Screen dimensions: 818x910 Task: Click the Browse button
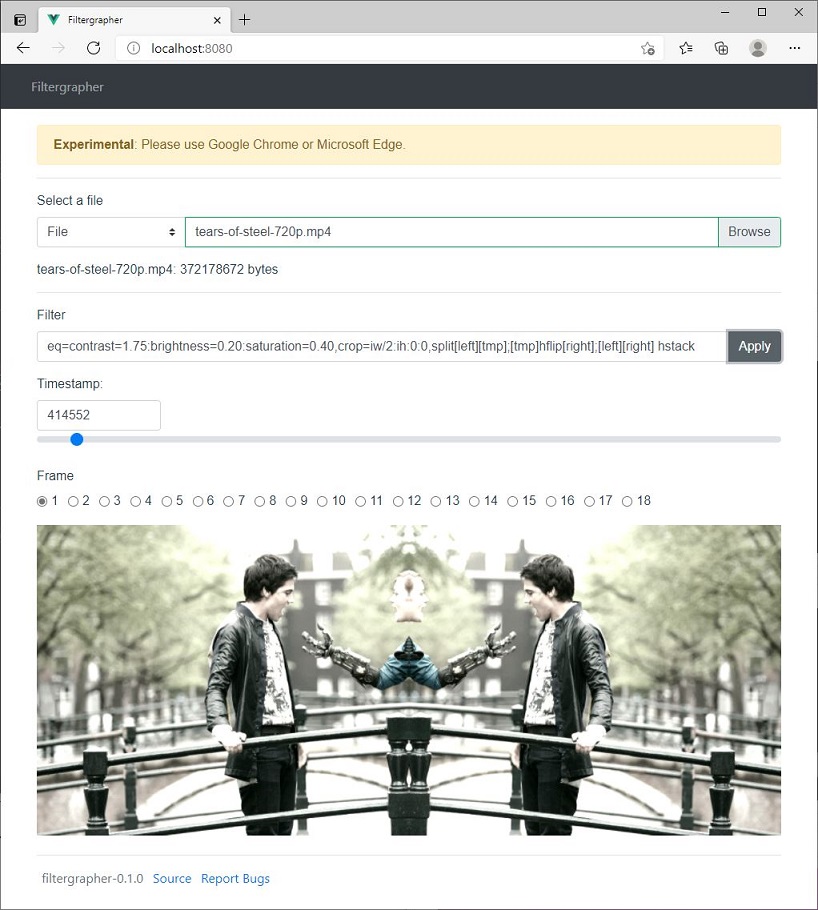(x=749, y=232)
